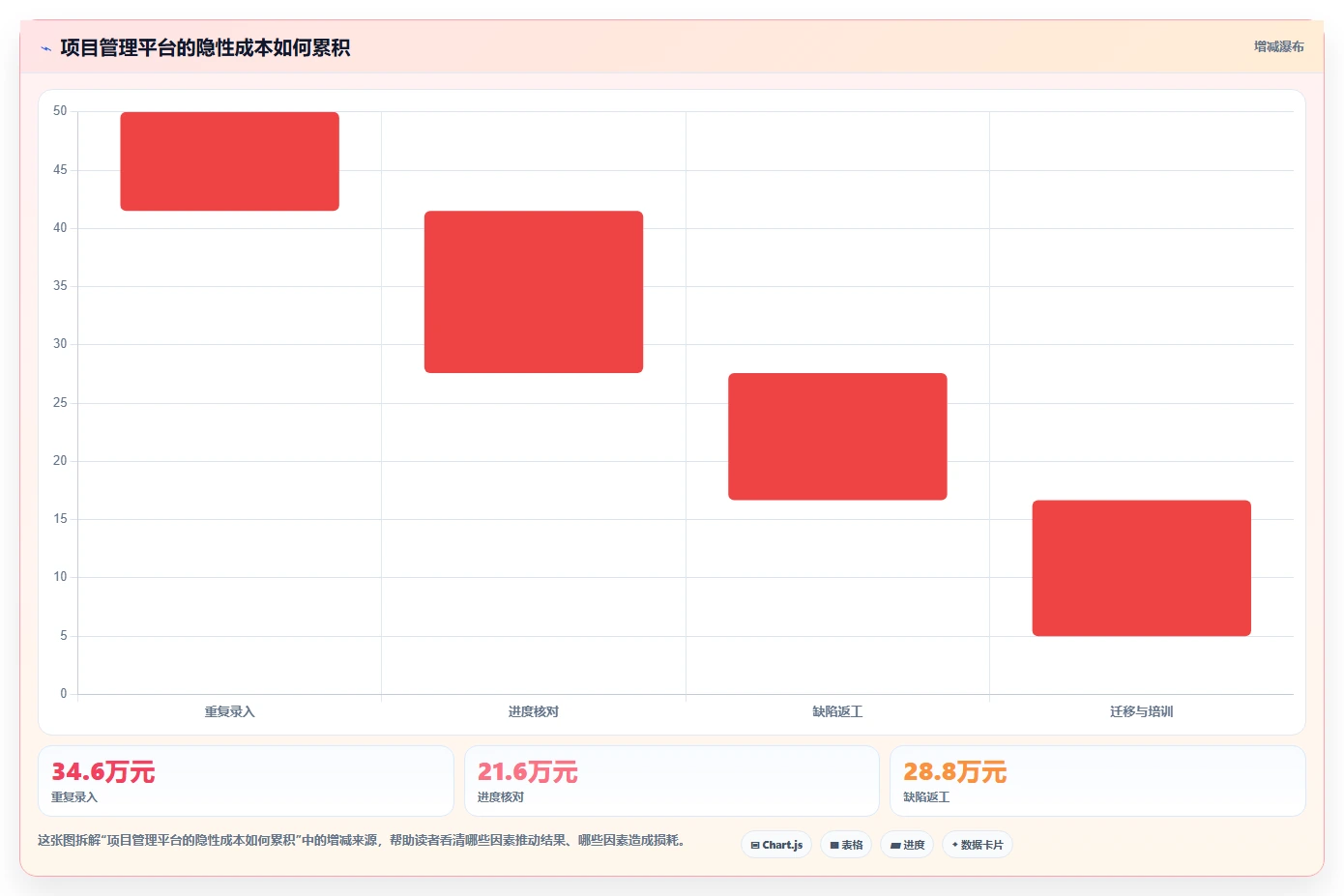This screenshot has width=1344, height=896.
Task: Click the lightning icon beside the chart title
Action: [45, 48]
